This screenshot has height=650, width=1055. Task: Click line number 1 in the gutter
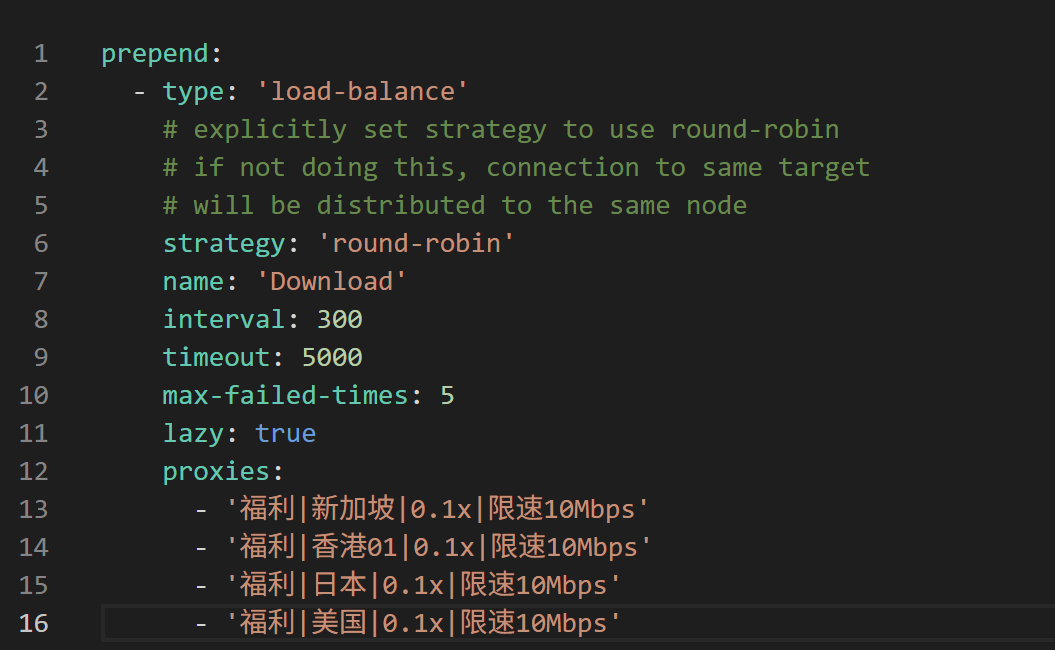click(40, 54)
